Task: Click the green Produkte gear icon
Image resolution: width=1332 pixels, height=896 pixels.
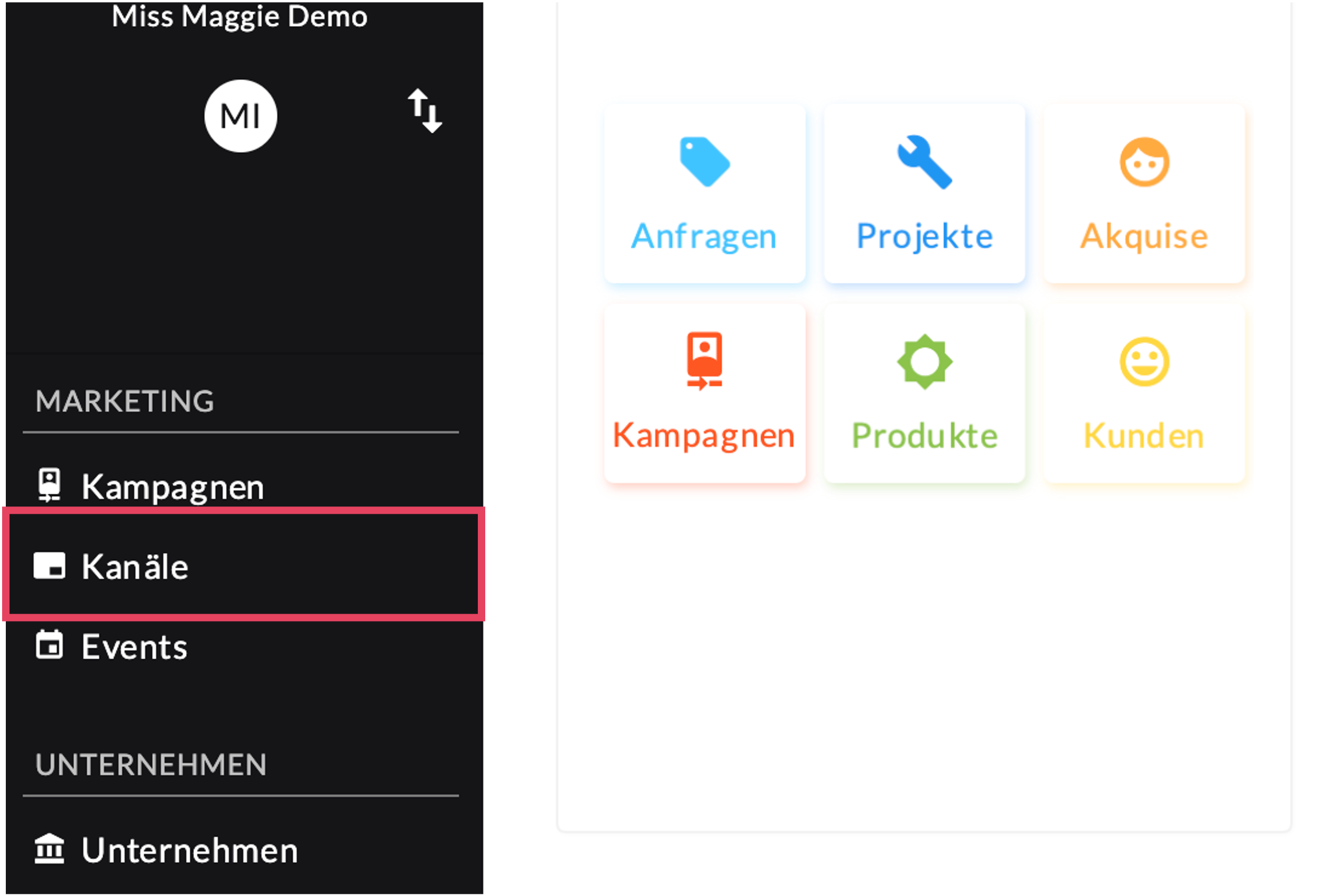Action: point(924,361)
